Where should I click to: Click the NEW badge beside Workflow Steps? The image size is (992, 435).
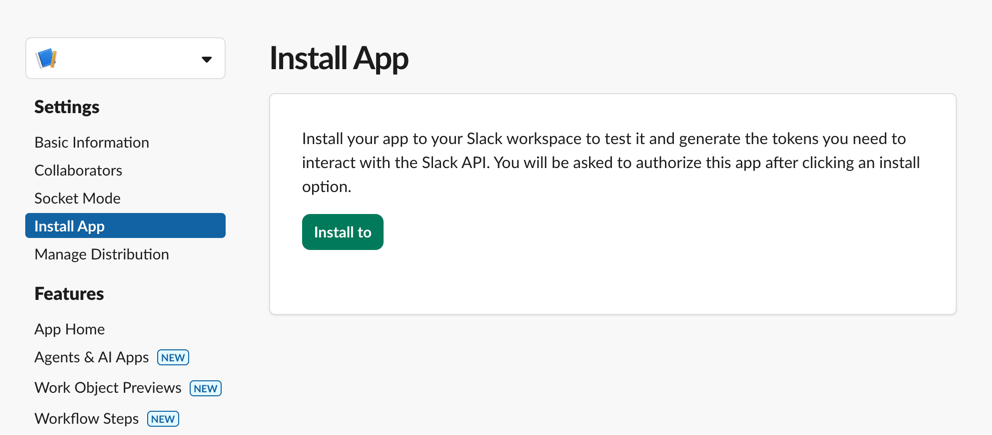[163, 419]
